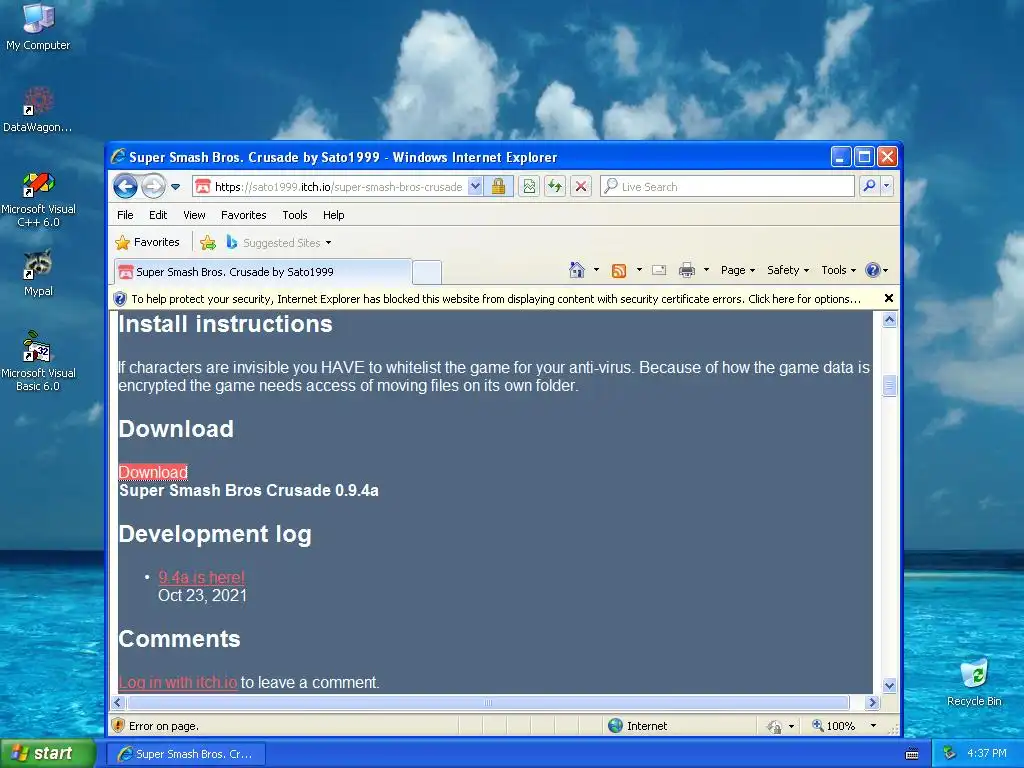Click the network tray icon near clock
This screenshot has width=1024, height=768.
(x=949, y=753)
